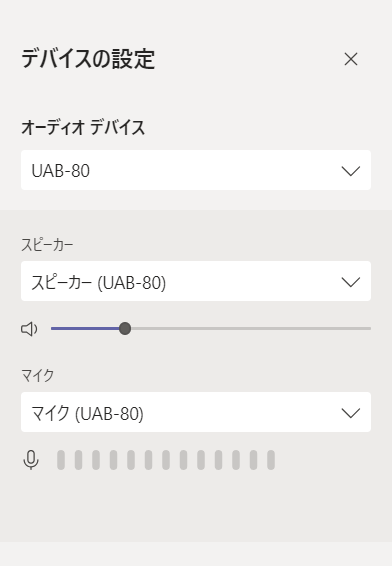Click the スピーカー label above the dropdown
Screen dimensions: 392x566
coord(47,245)
